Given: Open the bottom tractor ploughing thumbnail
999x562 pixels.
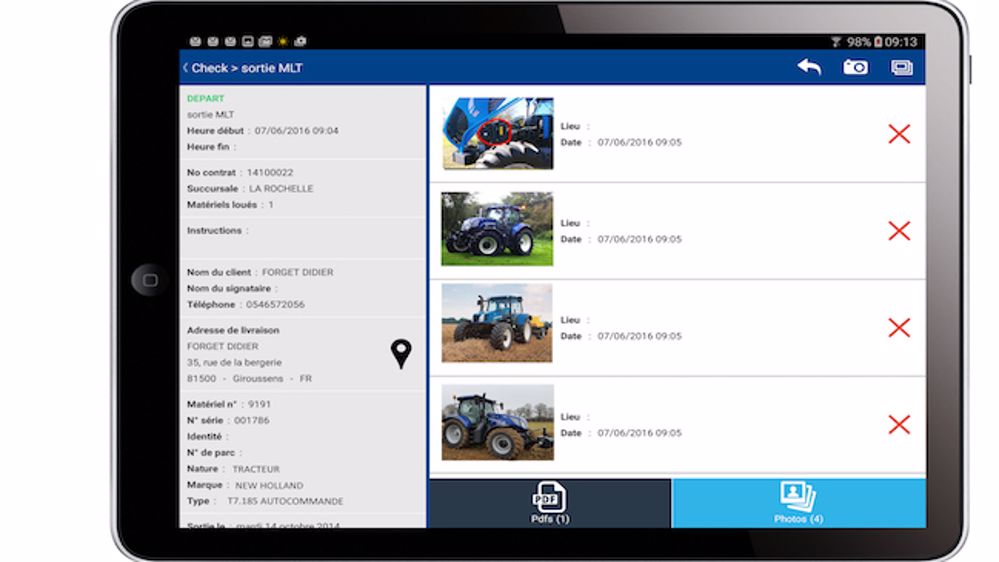Looking at the screenshot, I should click(x=498, y=422).
